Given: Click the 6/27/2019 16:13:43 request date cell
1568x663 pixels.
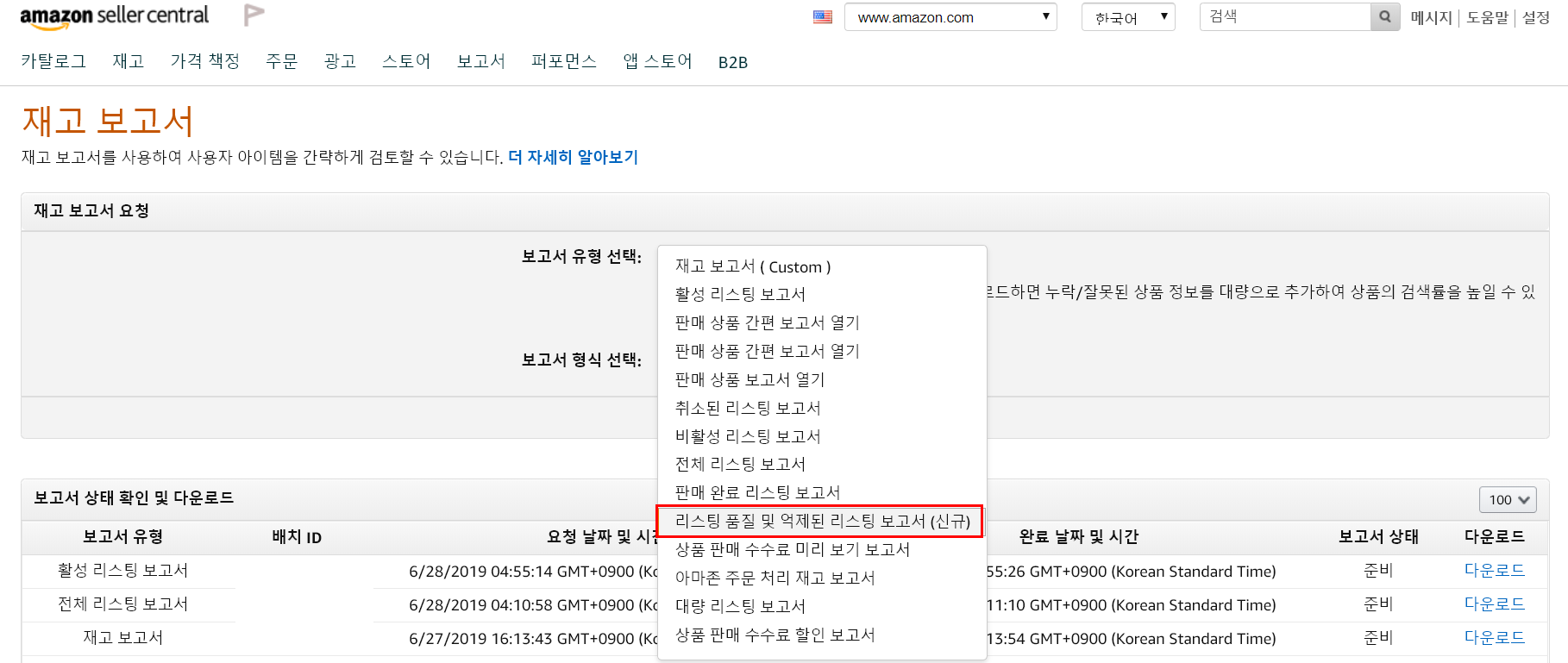Looking at the screenshot, I should tap(533, 638).
